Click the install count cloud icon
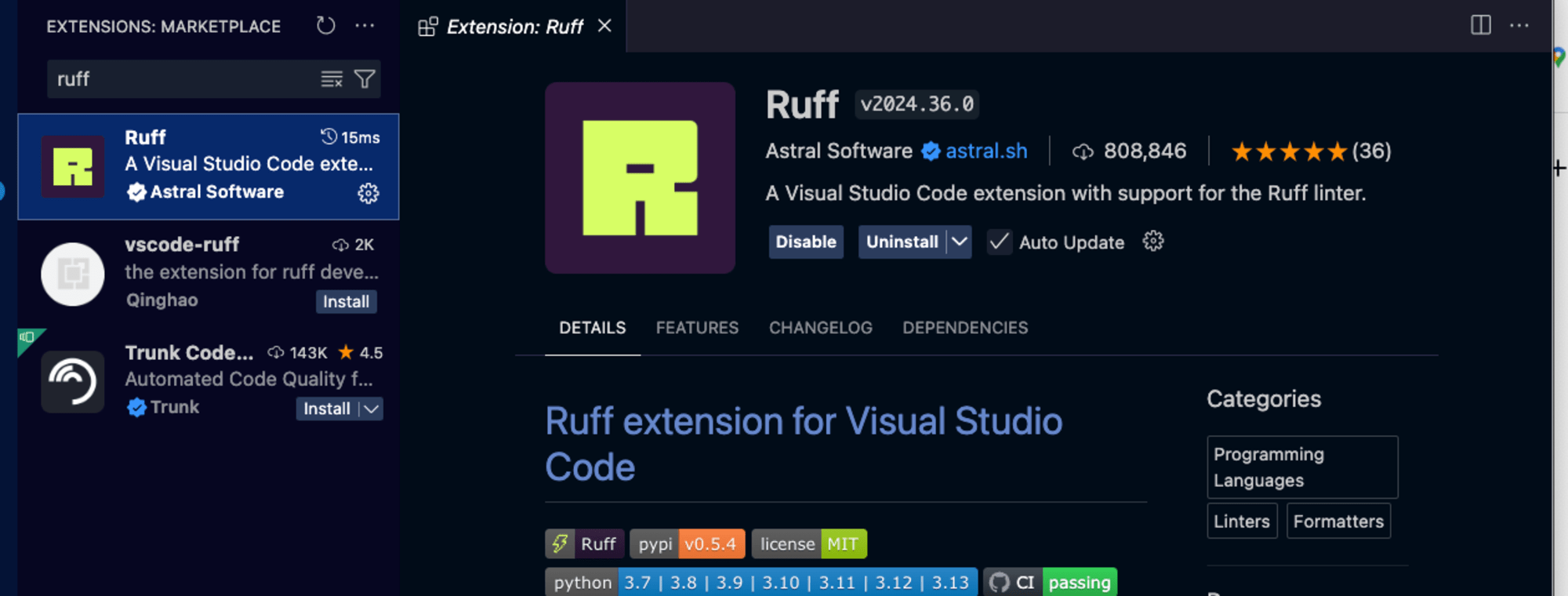The image size is (1568, 596). point(1083,151)
